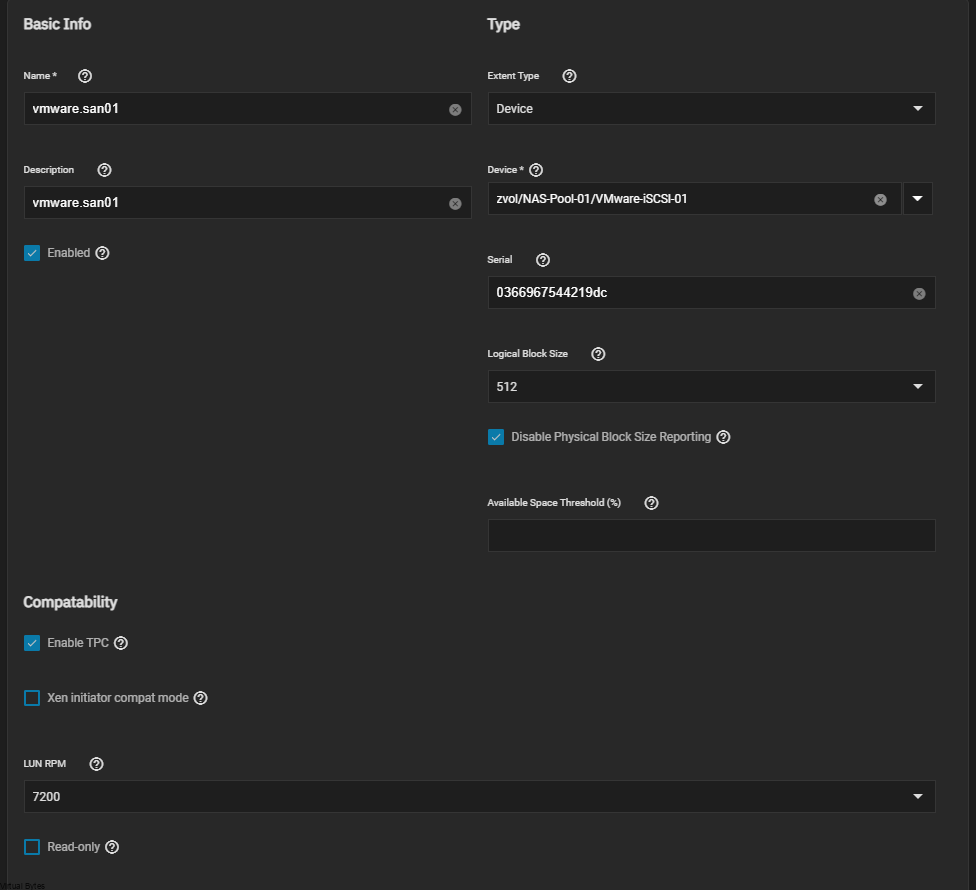Uncheck the Enable TPC checkbox
This screenshot has width=976, height=890.
32,643
